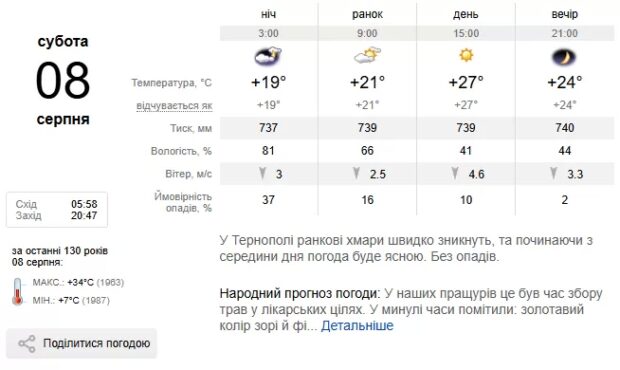Click the sunny icon at 15:00
Screen dimensions: 620x370
[466, 55]
